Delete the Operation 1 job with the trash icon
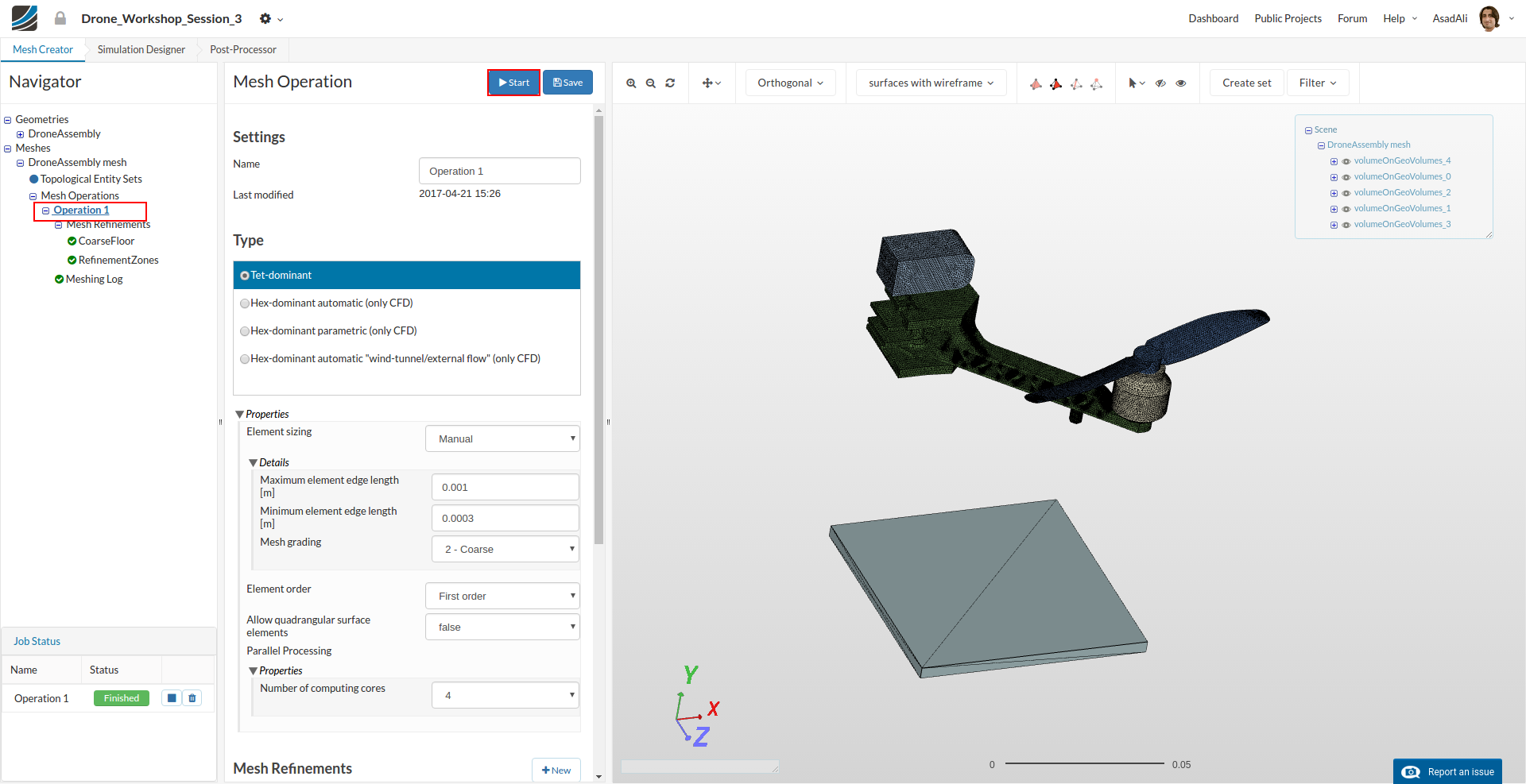The height and width of the screenshot is (784, 1526). tap(192, 698)
